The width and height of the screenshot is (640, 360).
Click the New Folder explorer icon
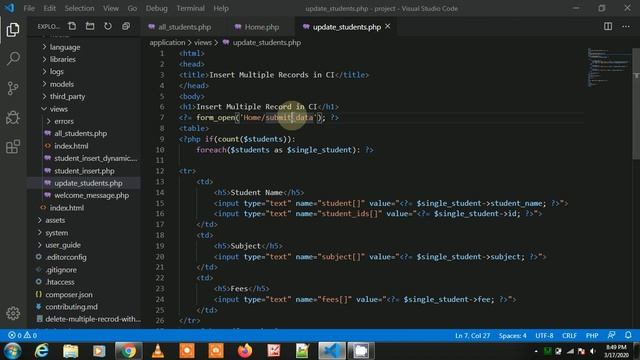(x=90, y=27)
